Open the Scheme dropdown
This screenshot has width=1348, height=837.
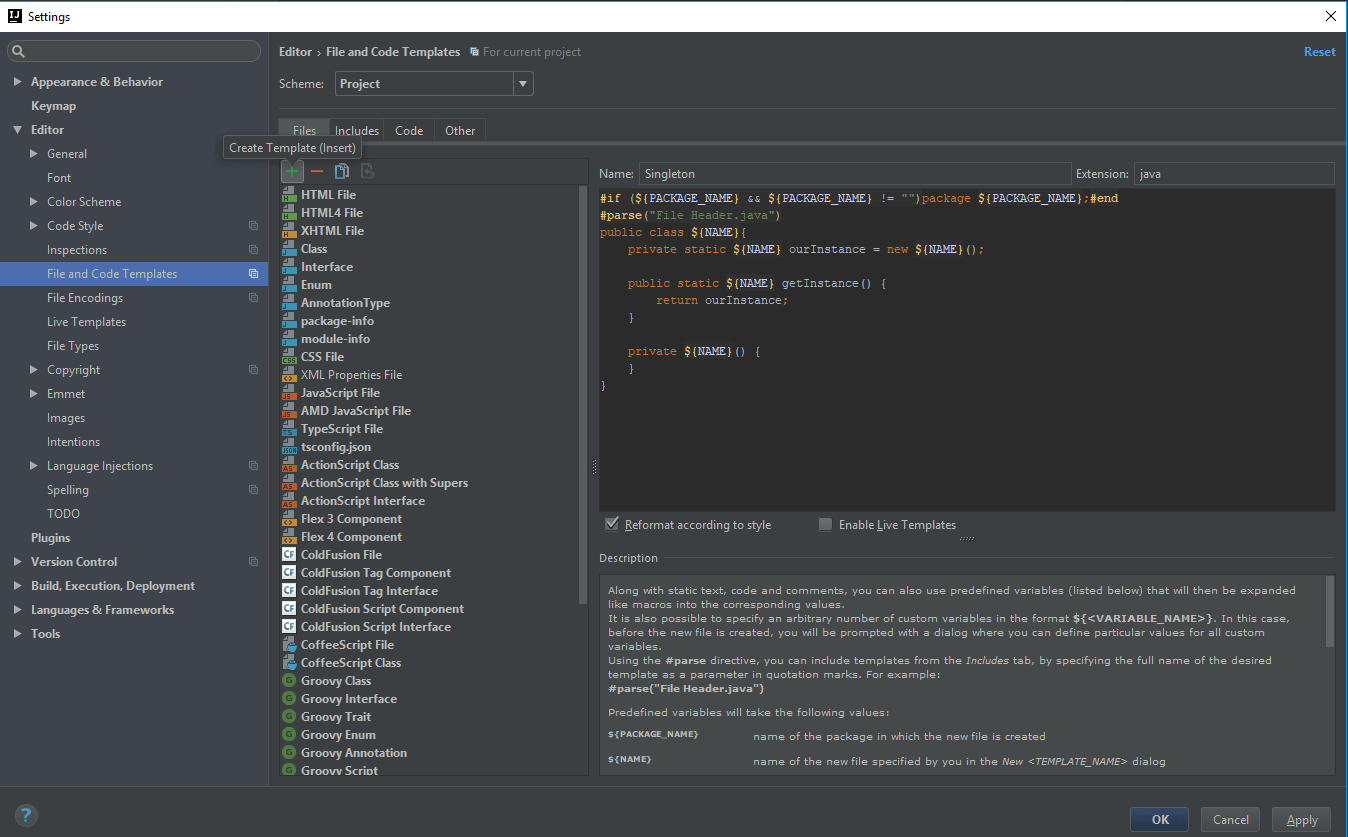pos(523,84)
